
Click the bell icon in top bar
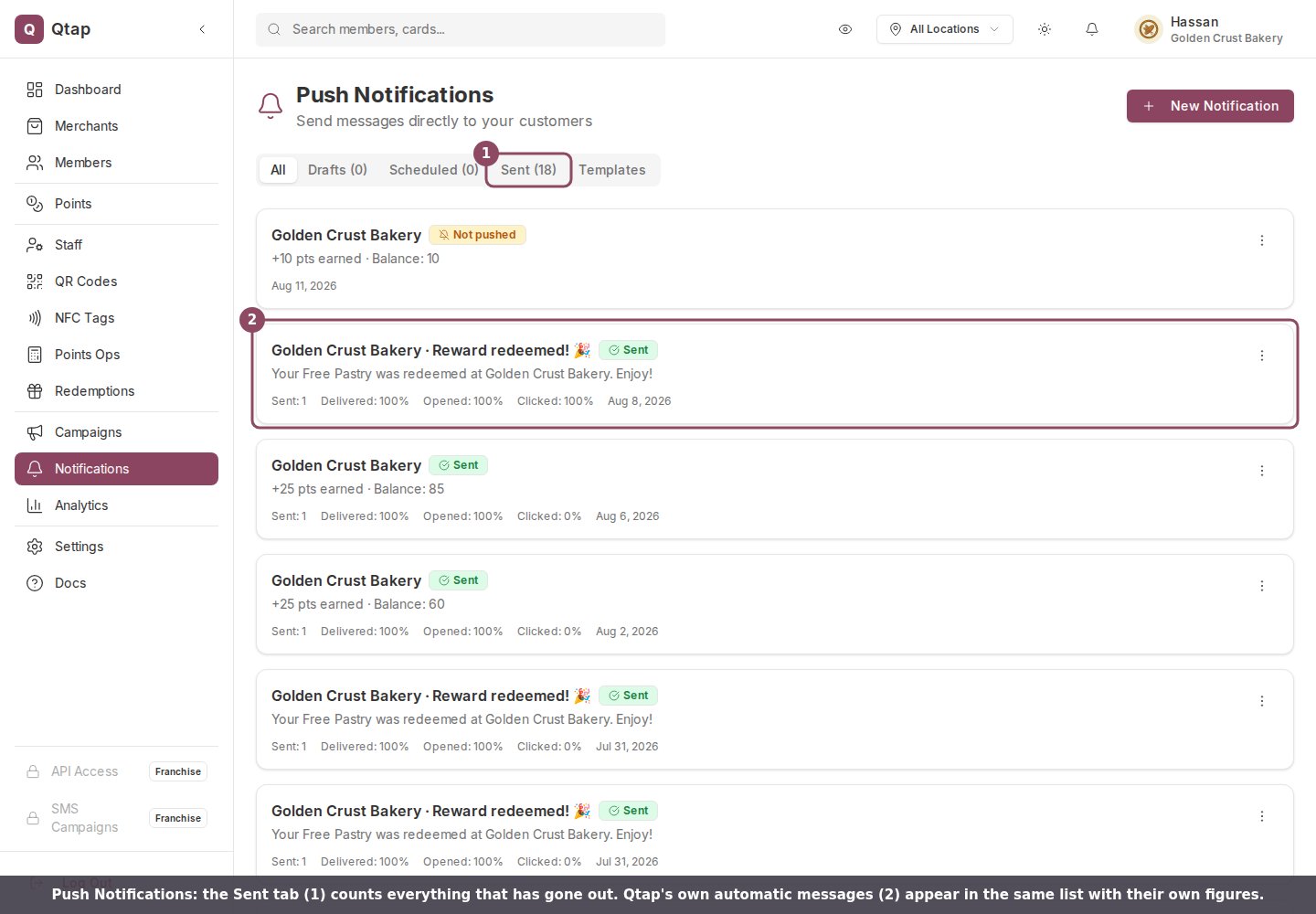point(1091,29)
